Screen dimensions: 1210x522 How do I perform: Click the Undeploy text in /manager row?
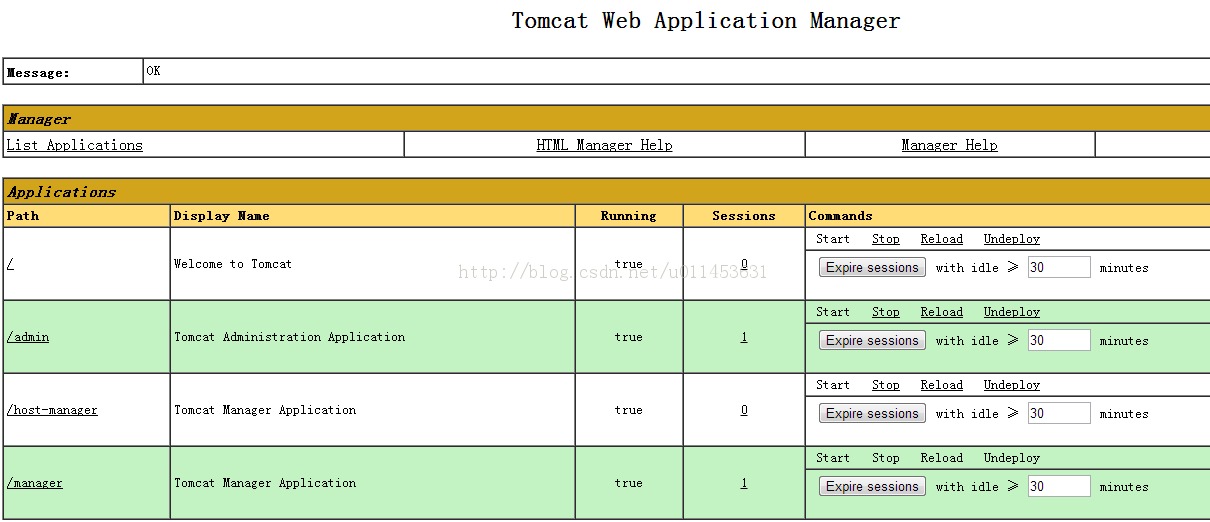pos(1012,458)
